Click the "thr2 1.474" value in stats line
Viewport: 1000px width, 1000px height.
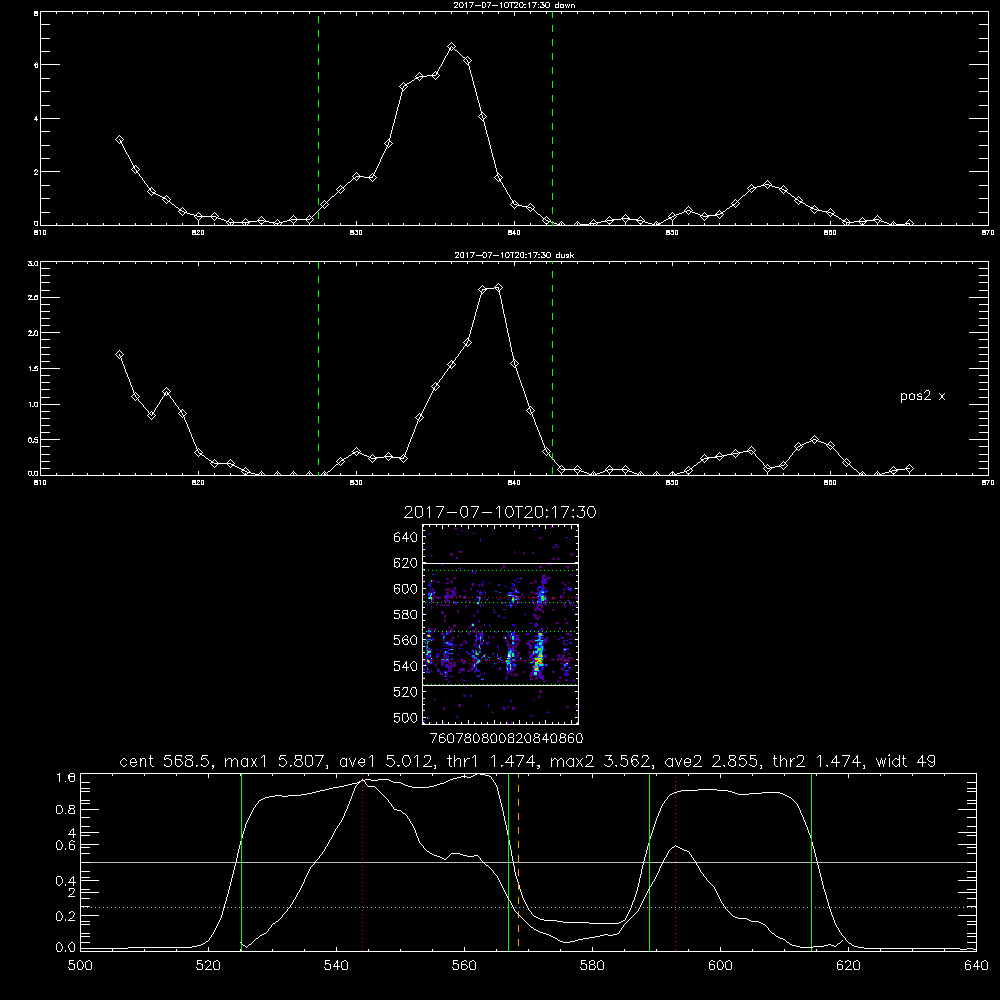818,761
